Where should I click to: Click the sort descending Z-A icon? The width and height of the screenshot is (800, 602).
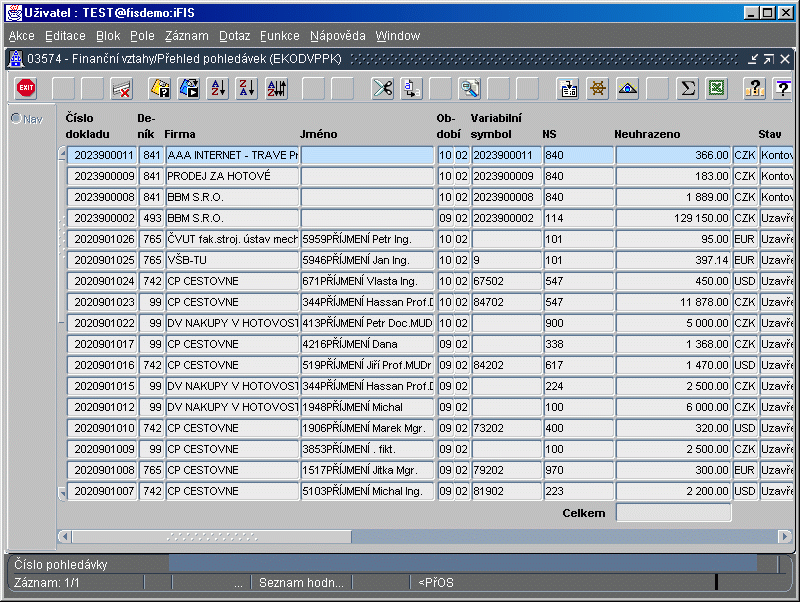click(247, 89)
